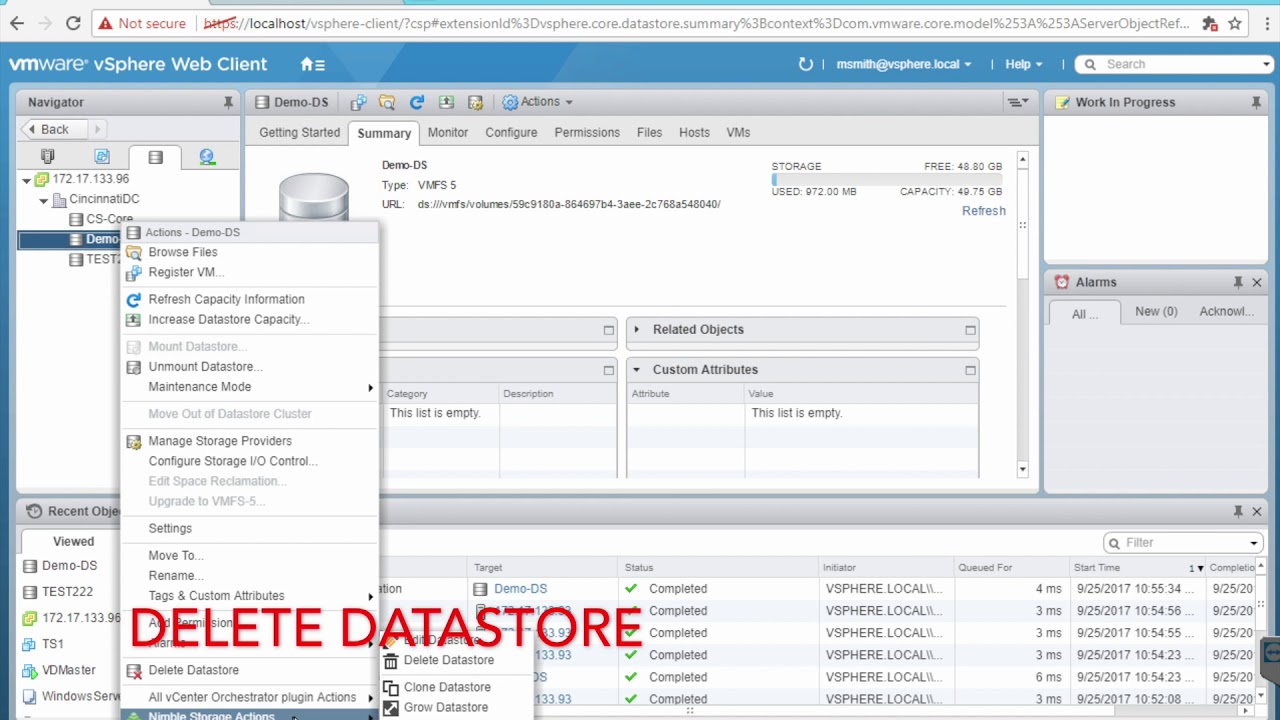The image size is (1280, 720).
Task: Click the Refresh link under storage capacity
Action: (984, 211)
